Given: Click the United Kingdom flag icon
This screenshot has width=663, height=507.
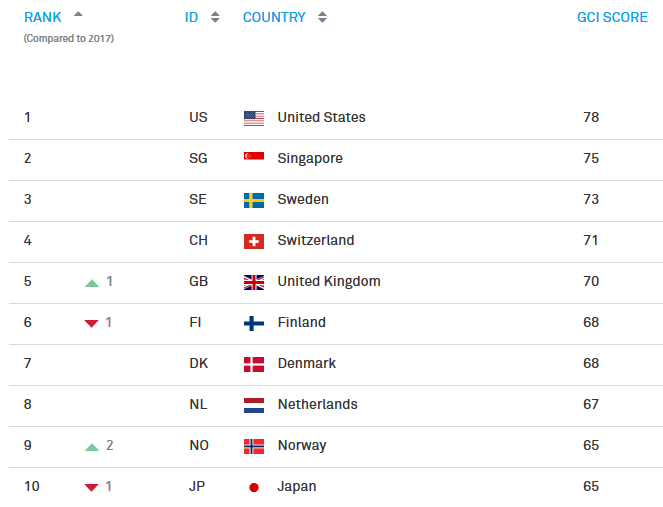Looking at the screenshot, I should click(254, 282).
